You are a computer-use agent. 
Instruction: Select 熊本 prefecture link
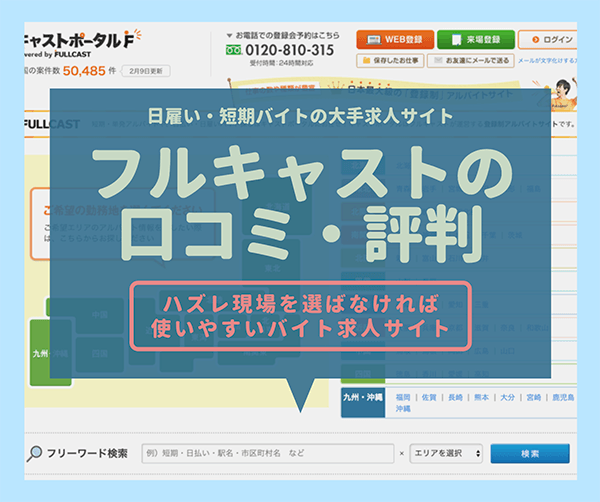pyautogui.click(x=481, y=398)
